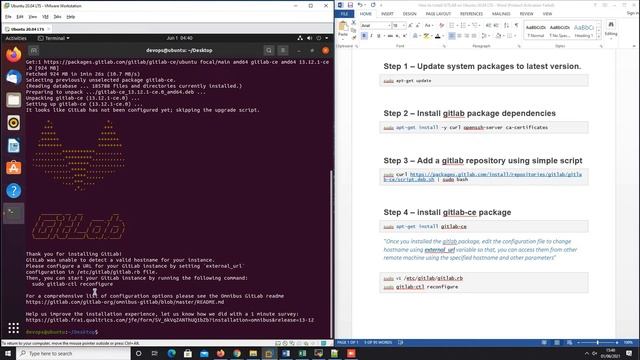Toggle Underline formatting in Word
This screenshot has width=640, height=360.
click(378, 36)
